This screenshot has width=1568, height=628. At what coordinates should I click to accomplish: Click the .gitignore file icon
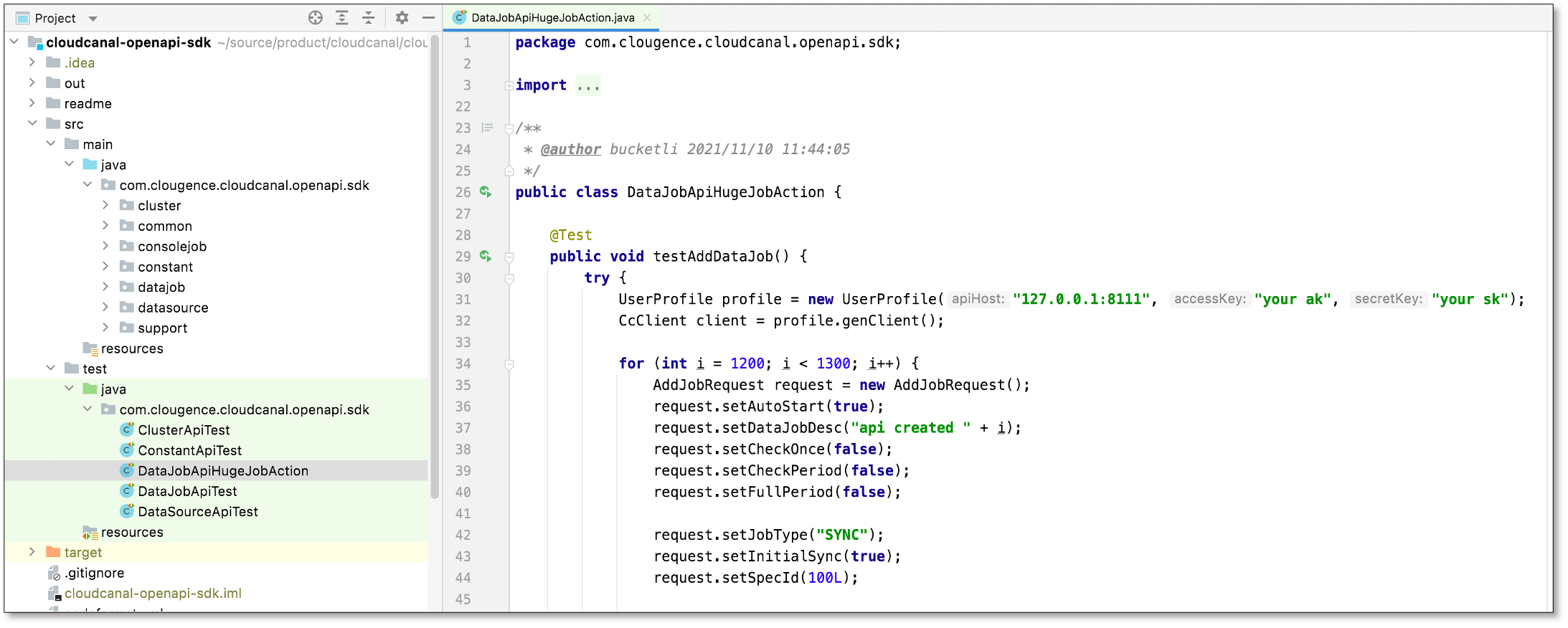[x=54, y=573]
